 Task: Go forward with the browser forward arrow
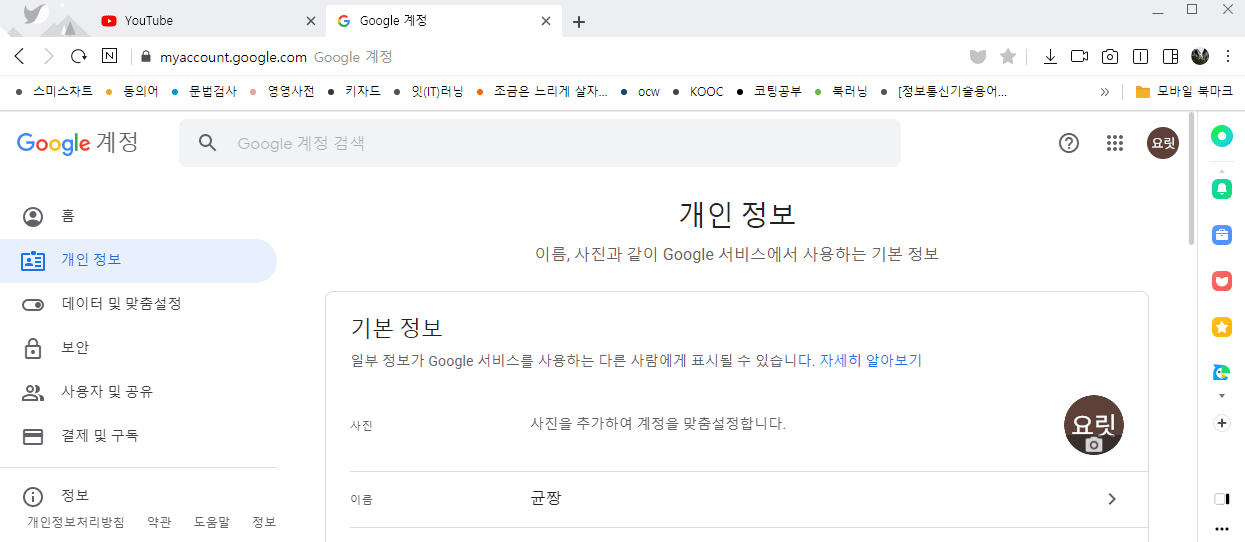coord(49,57)
